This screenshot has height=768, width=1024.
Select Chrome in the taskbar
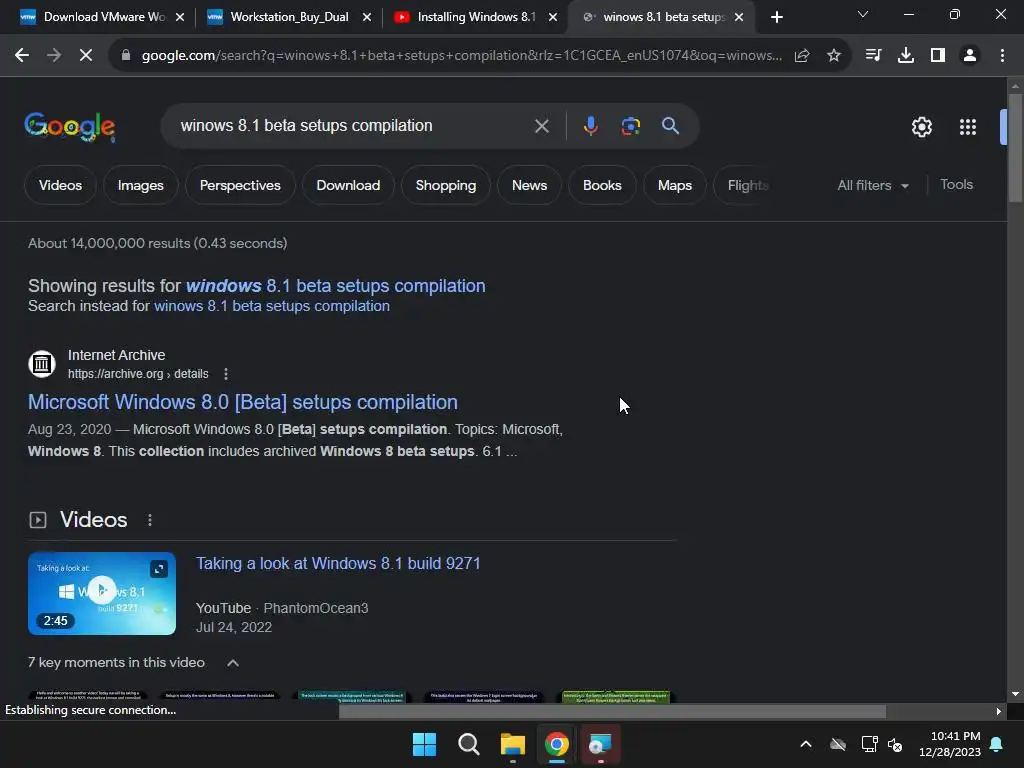[x=556, y=744]
